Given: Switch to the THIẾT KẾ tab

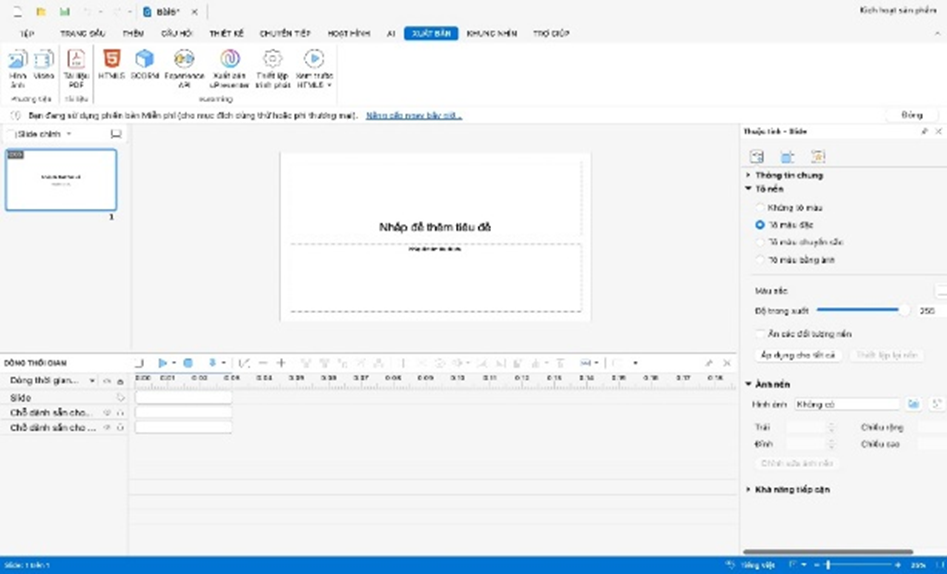Looking at the screenshot, I should tap(226, 33).
